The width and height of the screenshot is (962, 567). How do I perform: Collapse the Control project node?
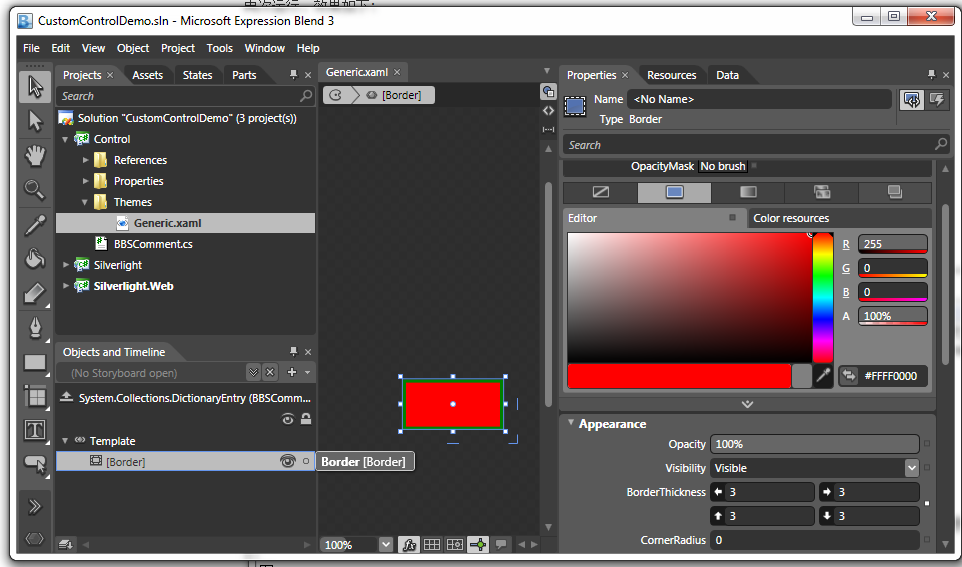click(x=65, y=139)
